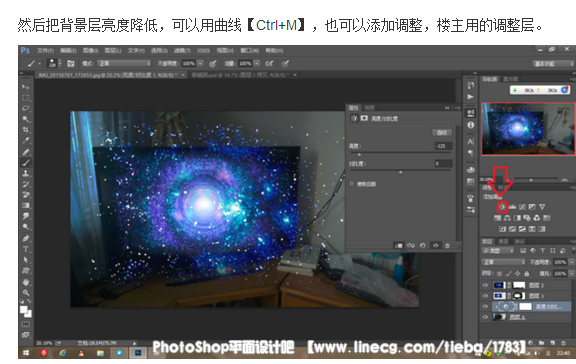This screenshot has width=576, height=364.
Task: Open the Swatches panel icon
Action: 471,182
